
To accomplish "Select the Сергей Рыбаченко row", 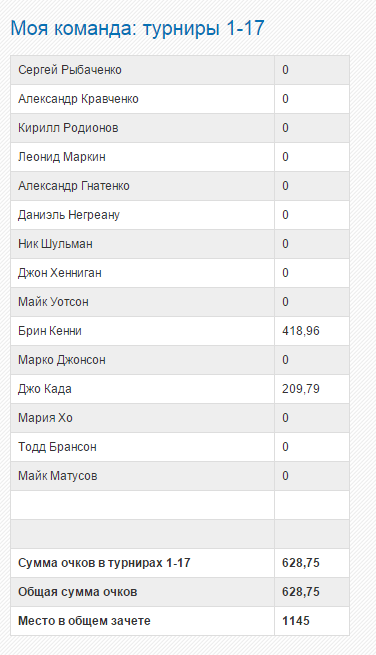I will coord(180,70).
